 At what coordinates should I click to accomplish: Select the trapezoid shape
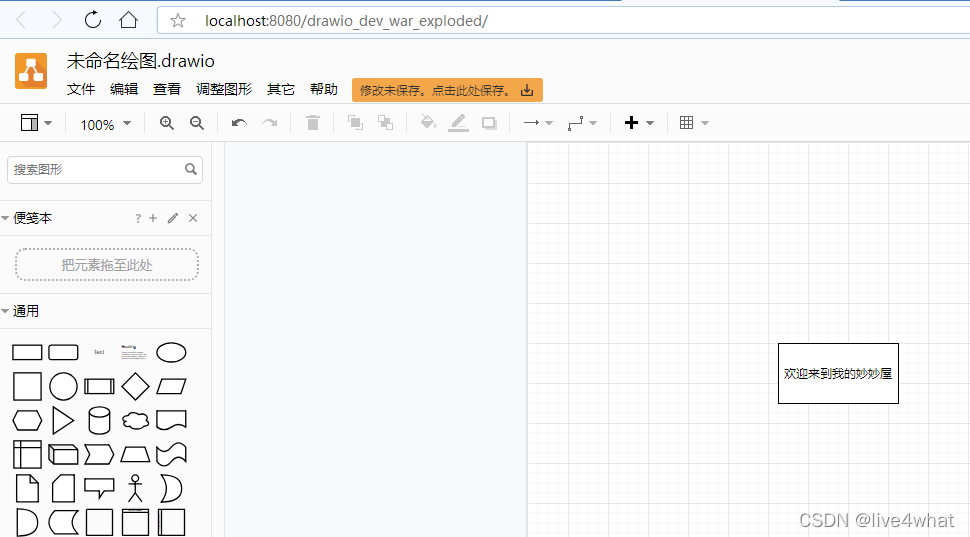pyautogui.click(x=135, y=454)
